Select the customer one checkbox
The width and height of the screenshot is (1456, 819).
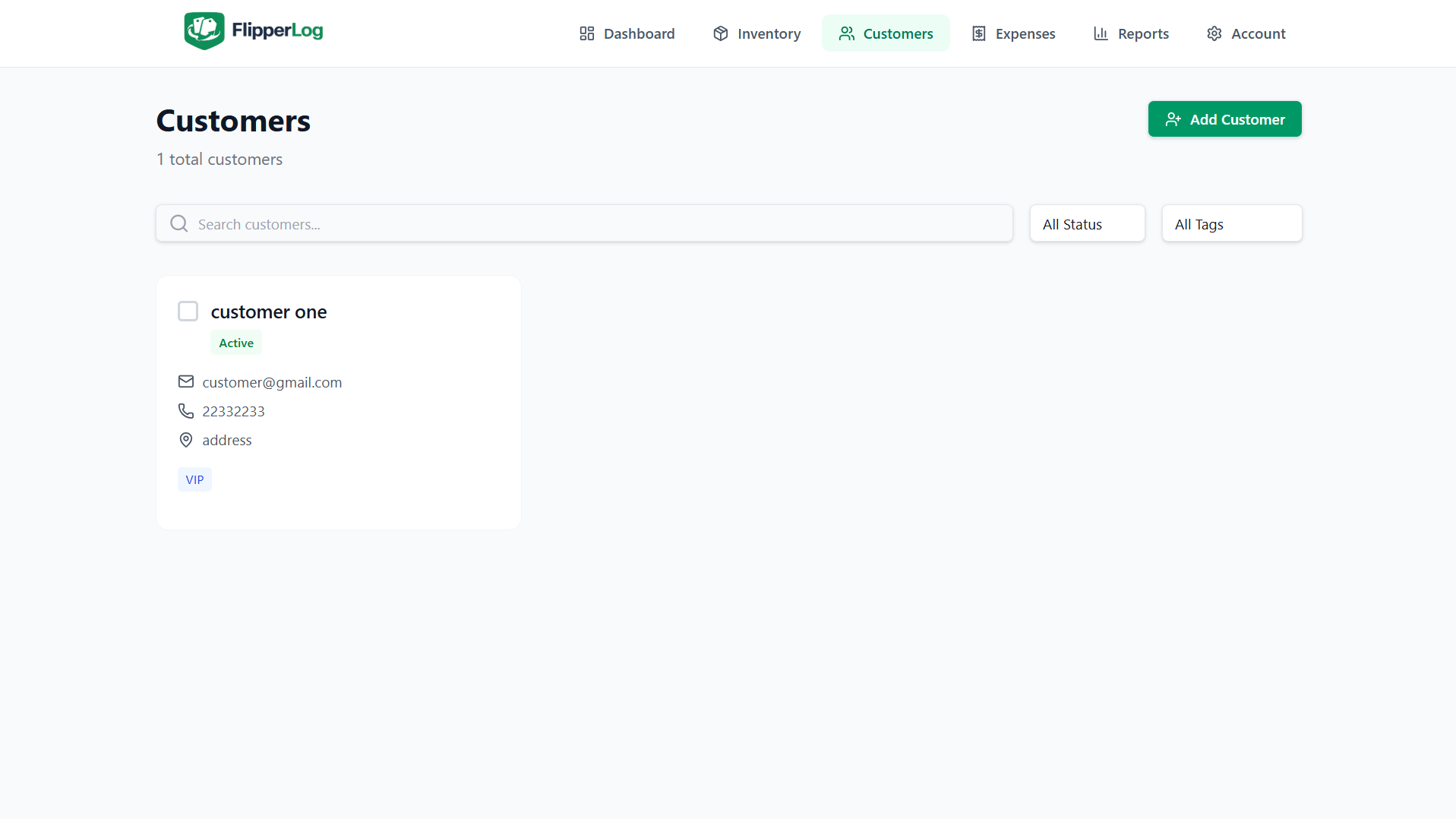(x=188, y=311)
